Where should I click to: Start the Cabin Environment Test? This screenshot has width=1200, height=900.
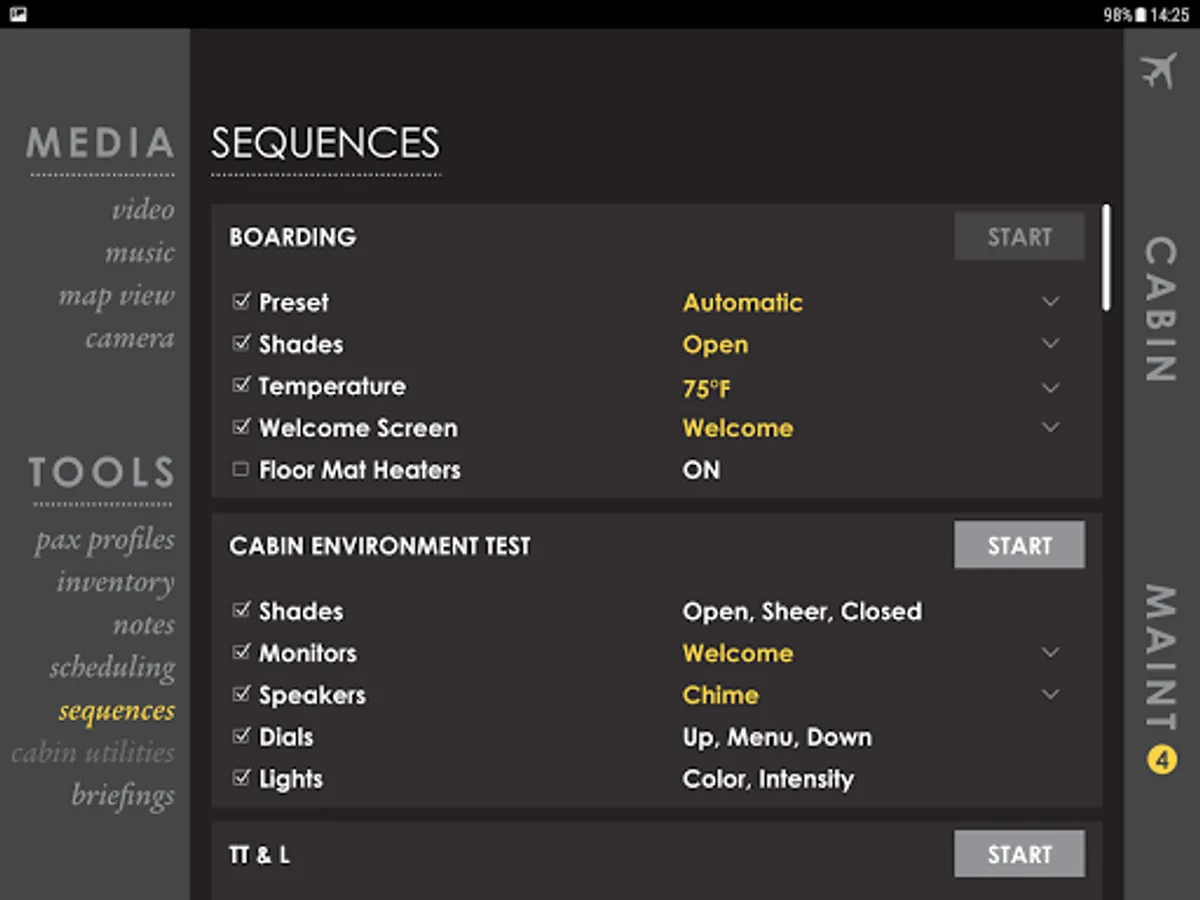(x=1019, y=545)
